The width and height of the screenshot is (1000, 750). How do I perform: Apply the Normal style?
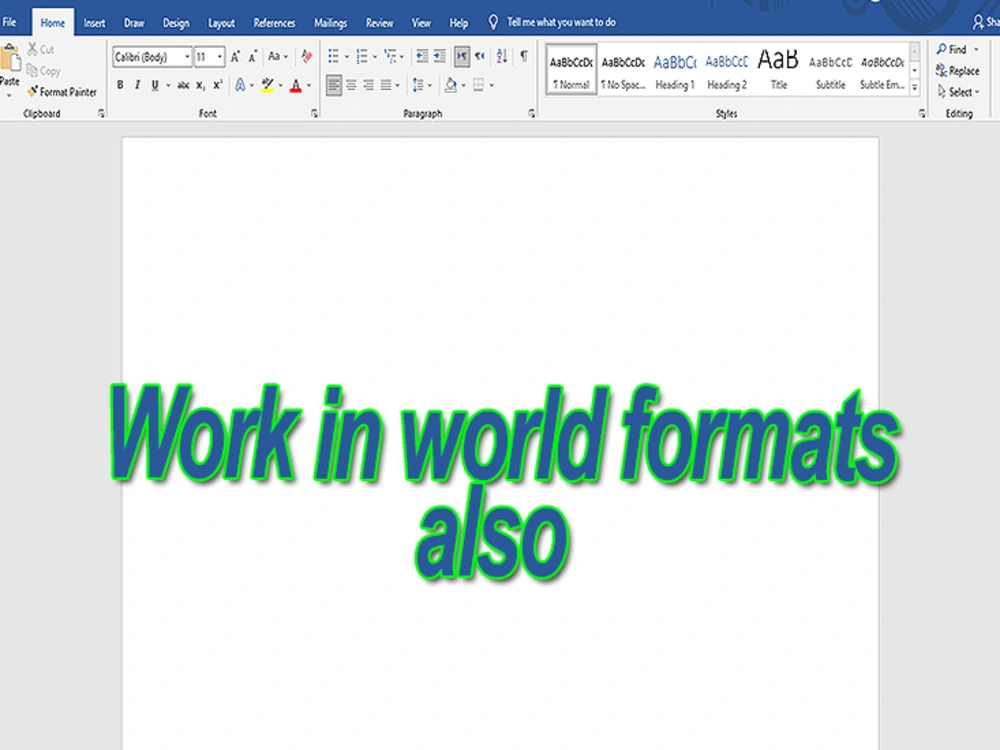(x=571, y=70)
